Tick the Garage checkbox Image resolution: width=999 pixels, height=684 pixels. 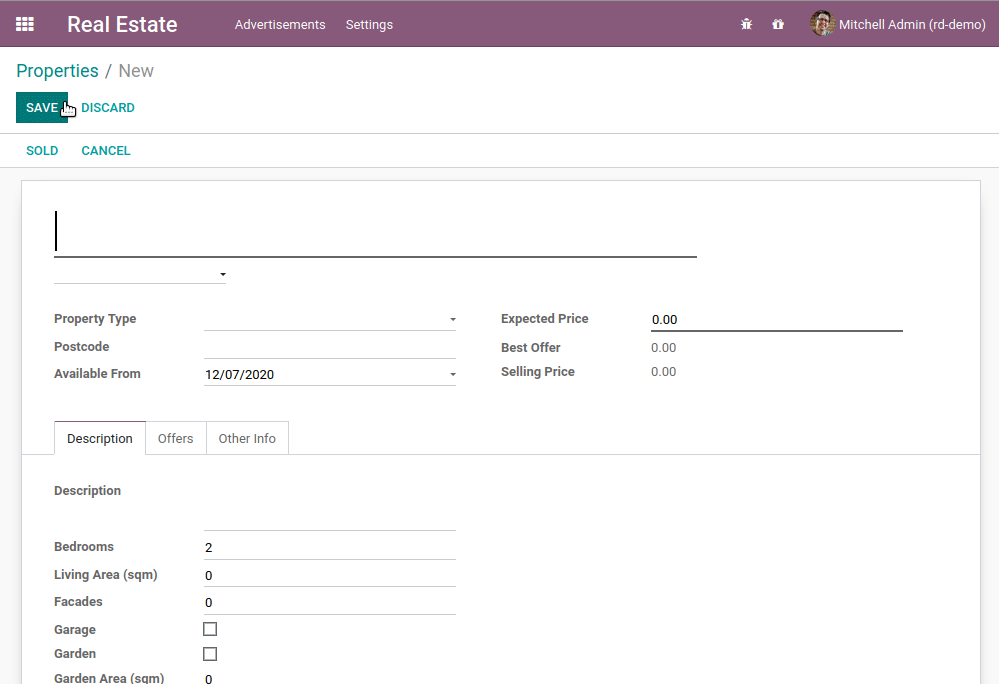(x=210, y=629)
